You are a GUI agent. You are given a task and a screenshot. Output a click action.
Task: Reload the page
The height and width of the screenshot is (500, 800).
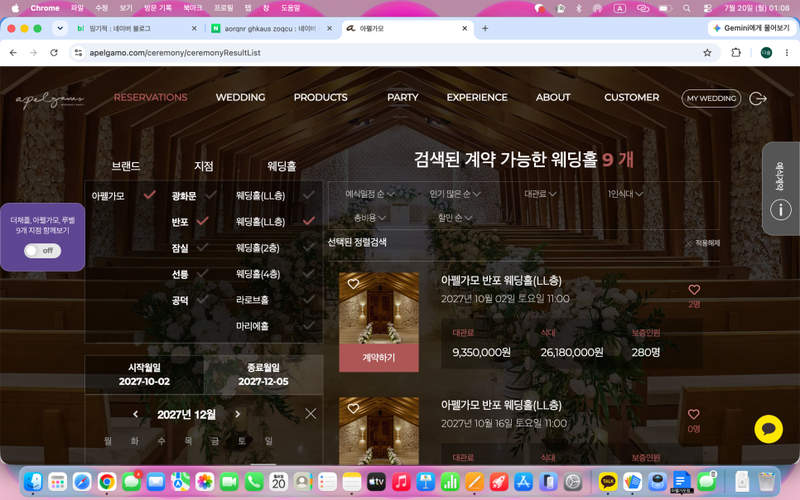(54, 53)
